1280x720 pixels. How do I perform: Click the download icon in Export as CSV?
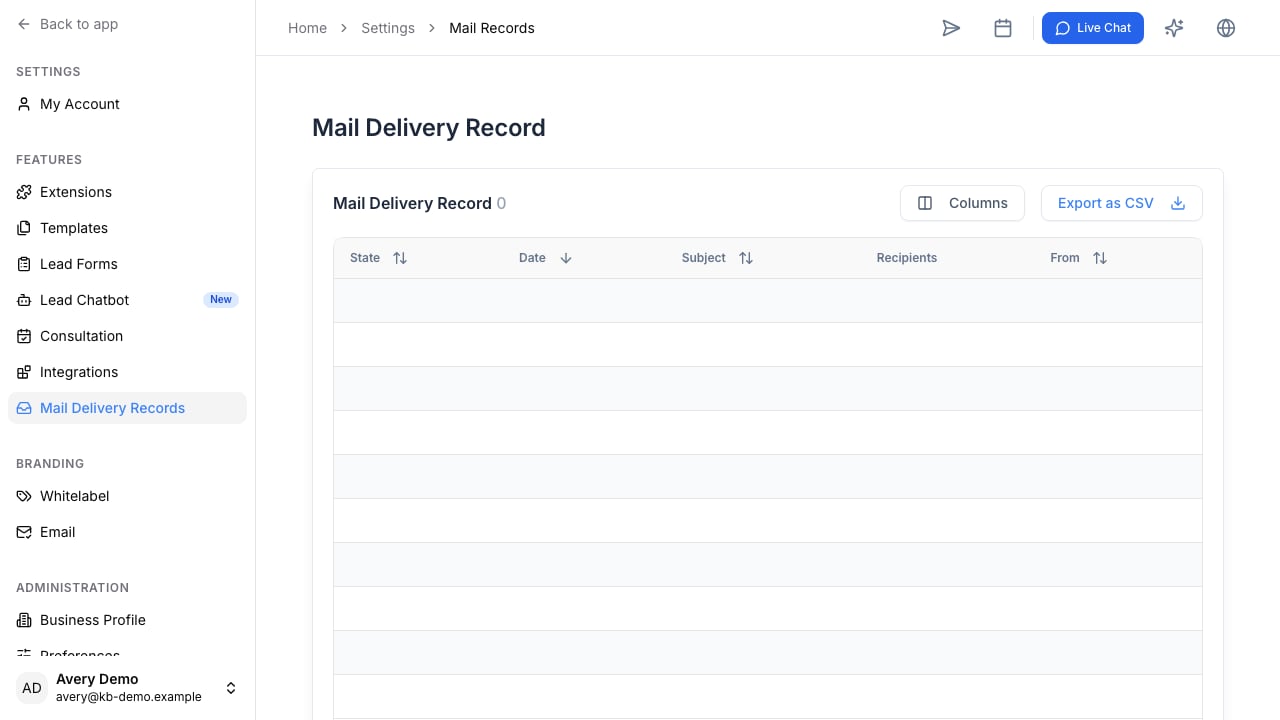pyautogui.click(x=1178, y=203)
